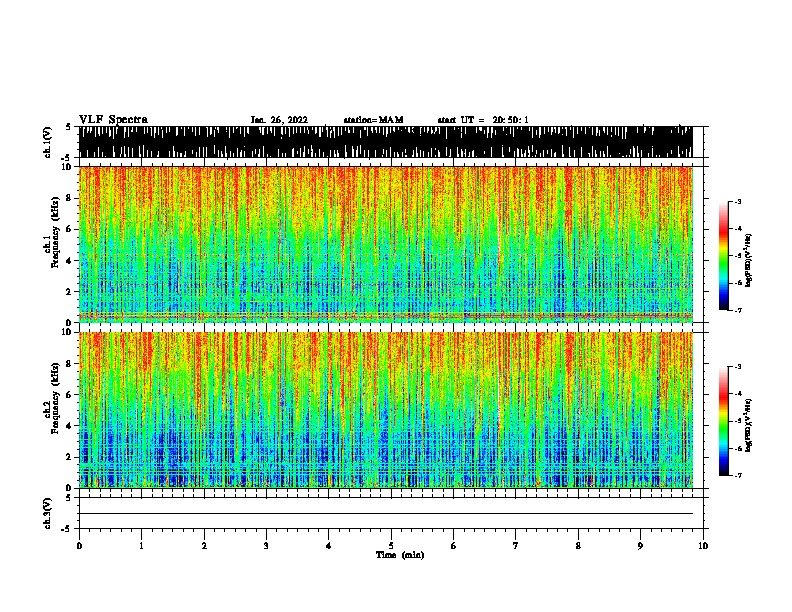
Task: Click the "8" kHz tick on ch.1 frequency axis
Action: click(70, 198)
